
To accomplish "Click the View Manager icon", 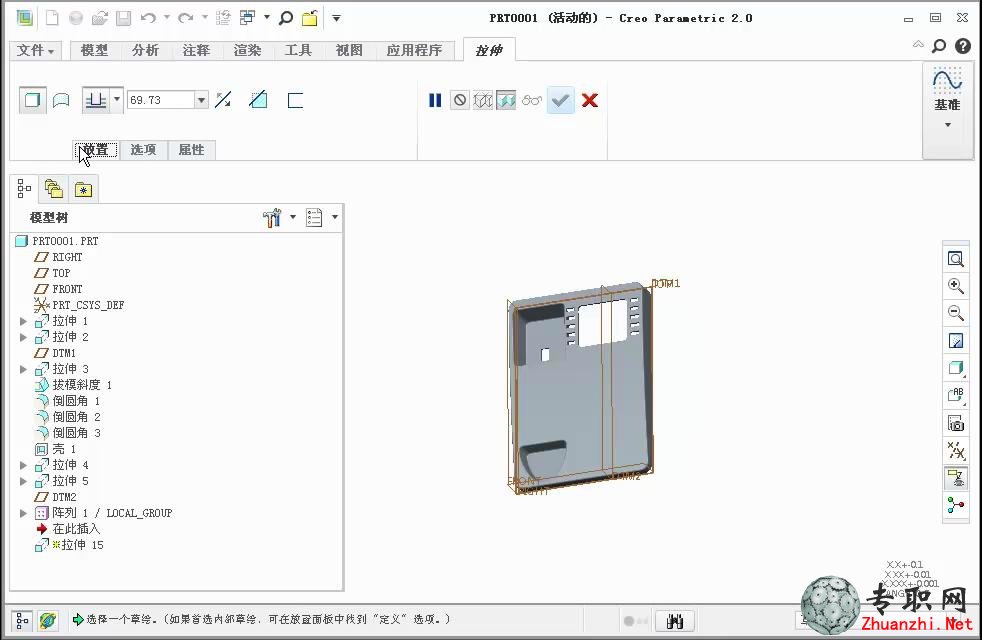I will (956, 423).
